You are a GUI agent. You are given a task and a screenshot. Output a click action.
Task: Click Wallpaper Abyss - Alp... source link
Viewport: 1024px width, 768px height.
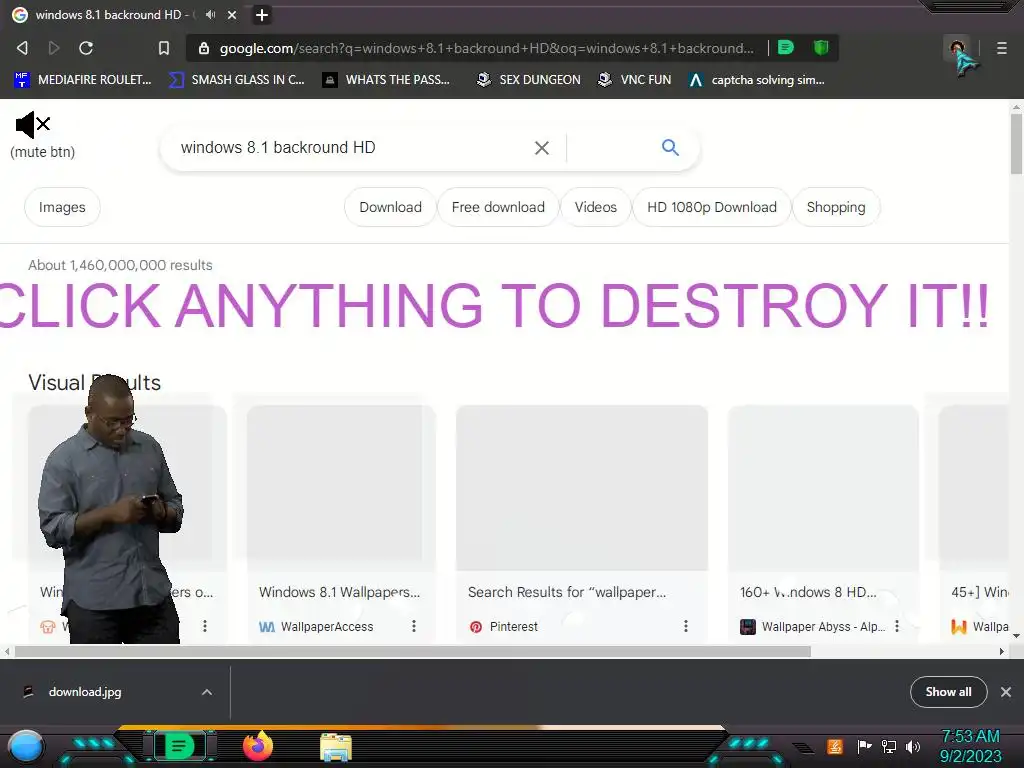tap(813, 627)
